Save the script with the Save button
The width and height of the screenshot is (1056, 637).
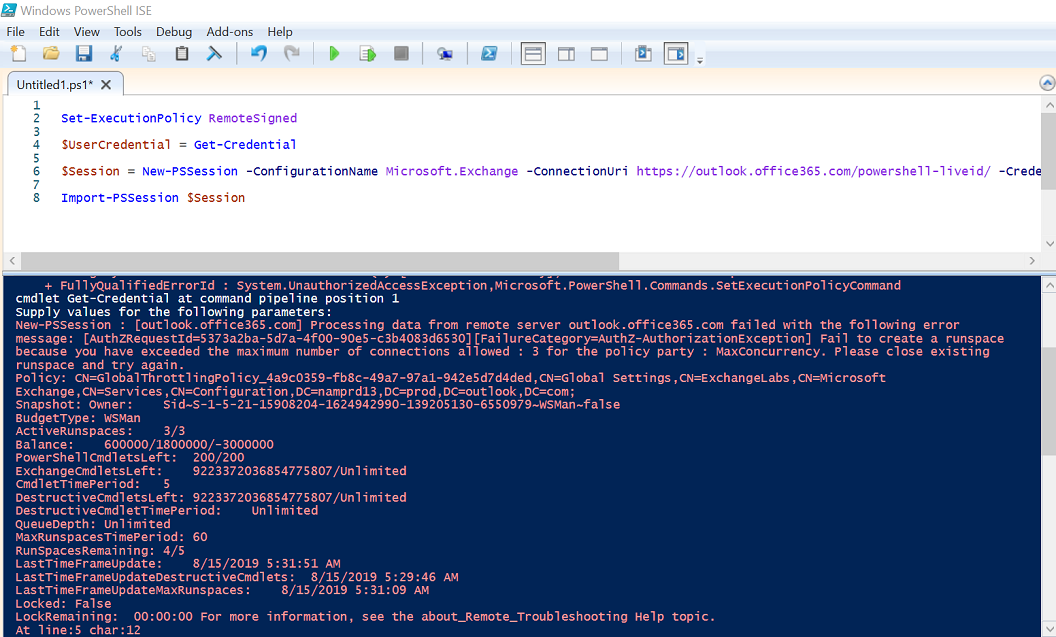pos(84,53)
